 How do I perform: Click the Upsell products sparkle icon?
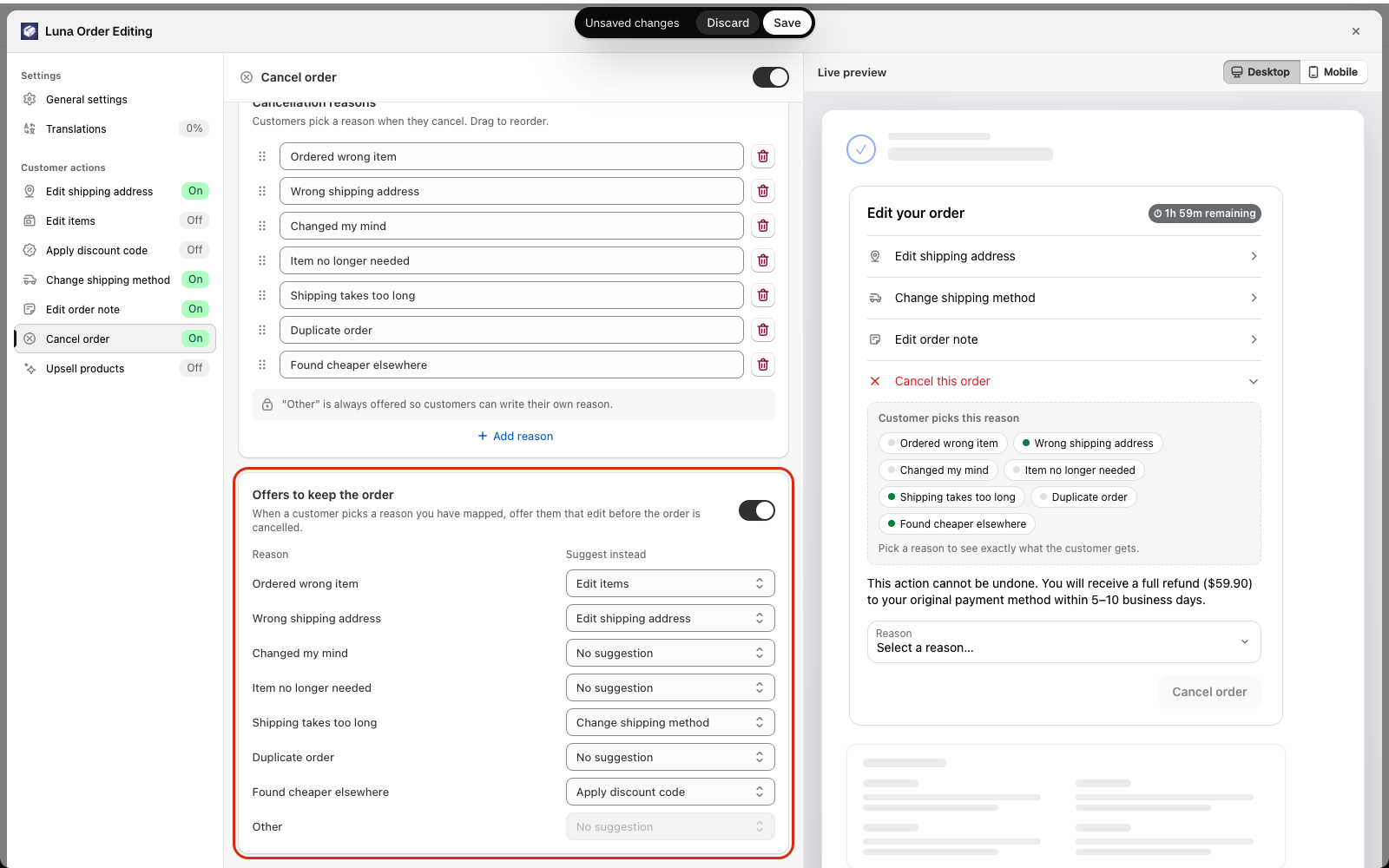click(30, 369)
